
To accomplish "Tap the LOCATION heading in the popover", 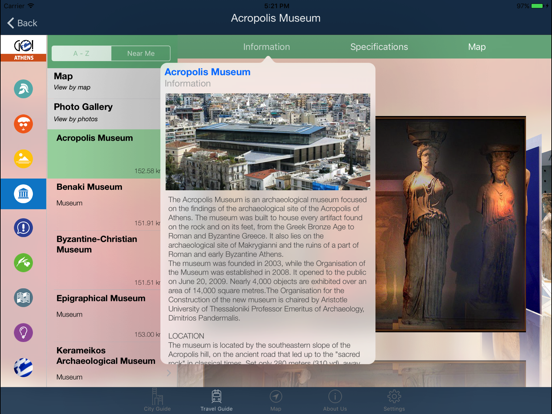I will pos(186,336).
